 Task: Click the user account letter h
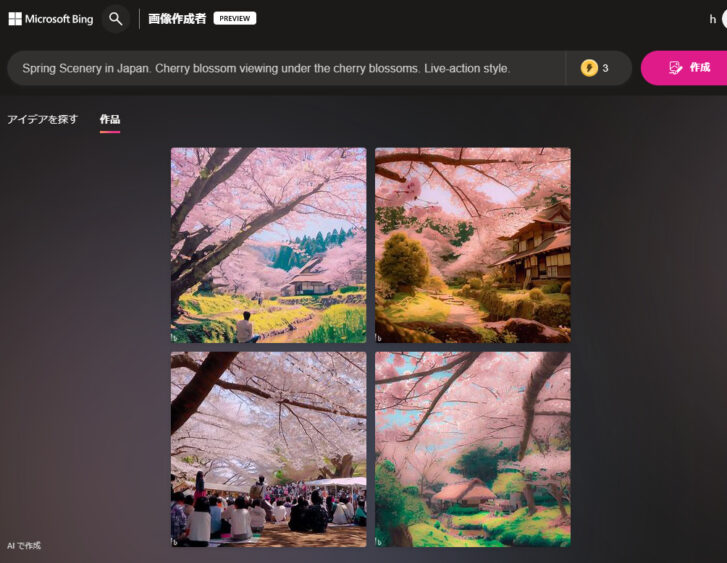tap(713, 19)
